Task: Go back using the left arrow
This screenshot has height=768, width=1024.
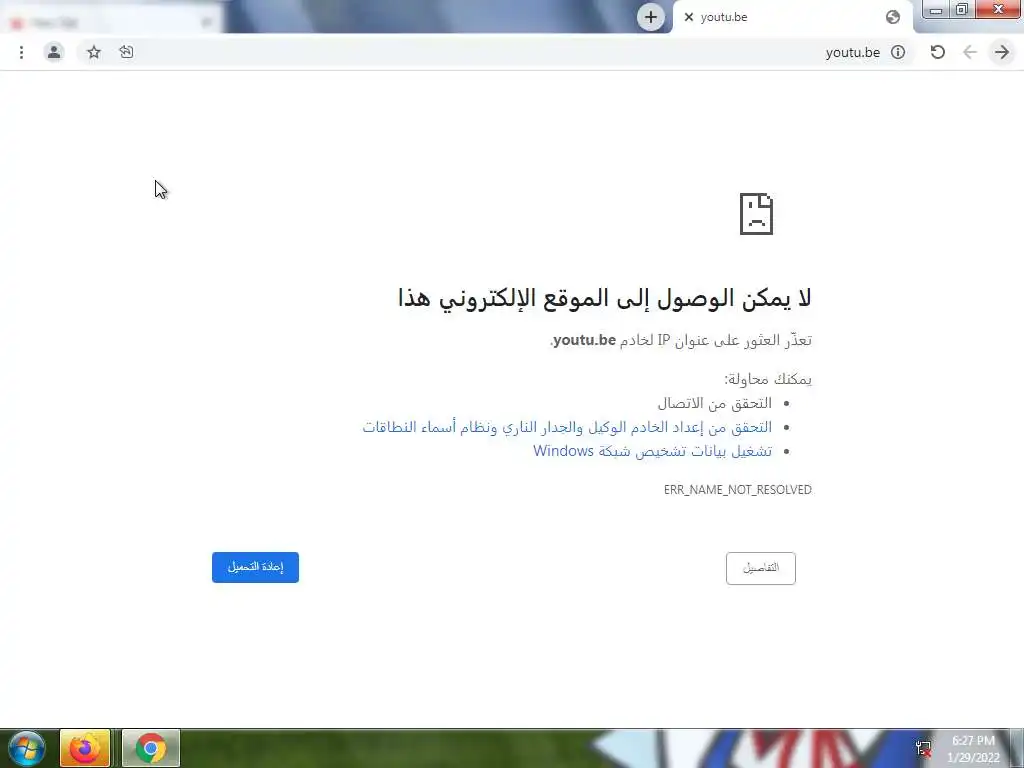Action: [970, 52]
